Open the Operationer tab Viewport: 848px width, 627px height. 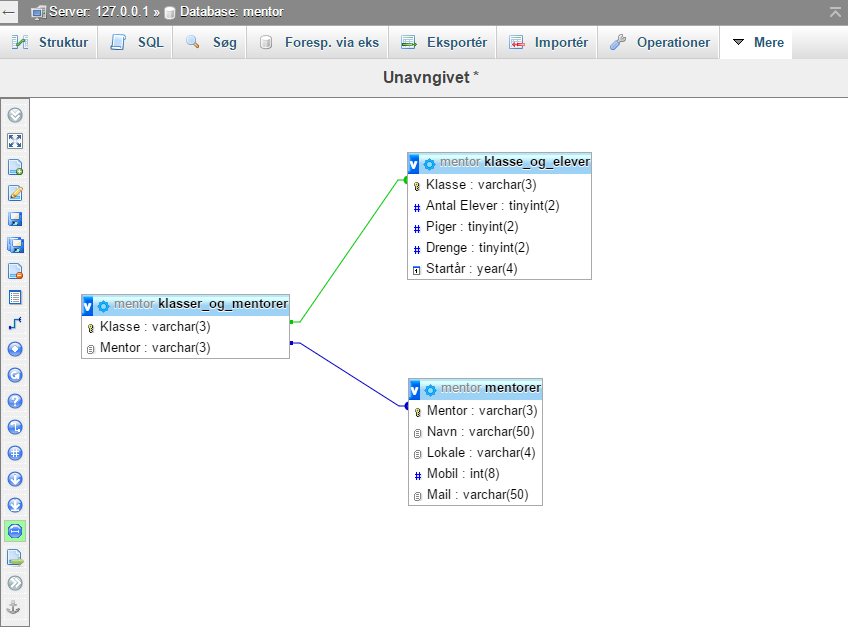[659, 42]
